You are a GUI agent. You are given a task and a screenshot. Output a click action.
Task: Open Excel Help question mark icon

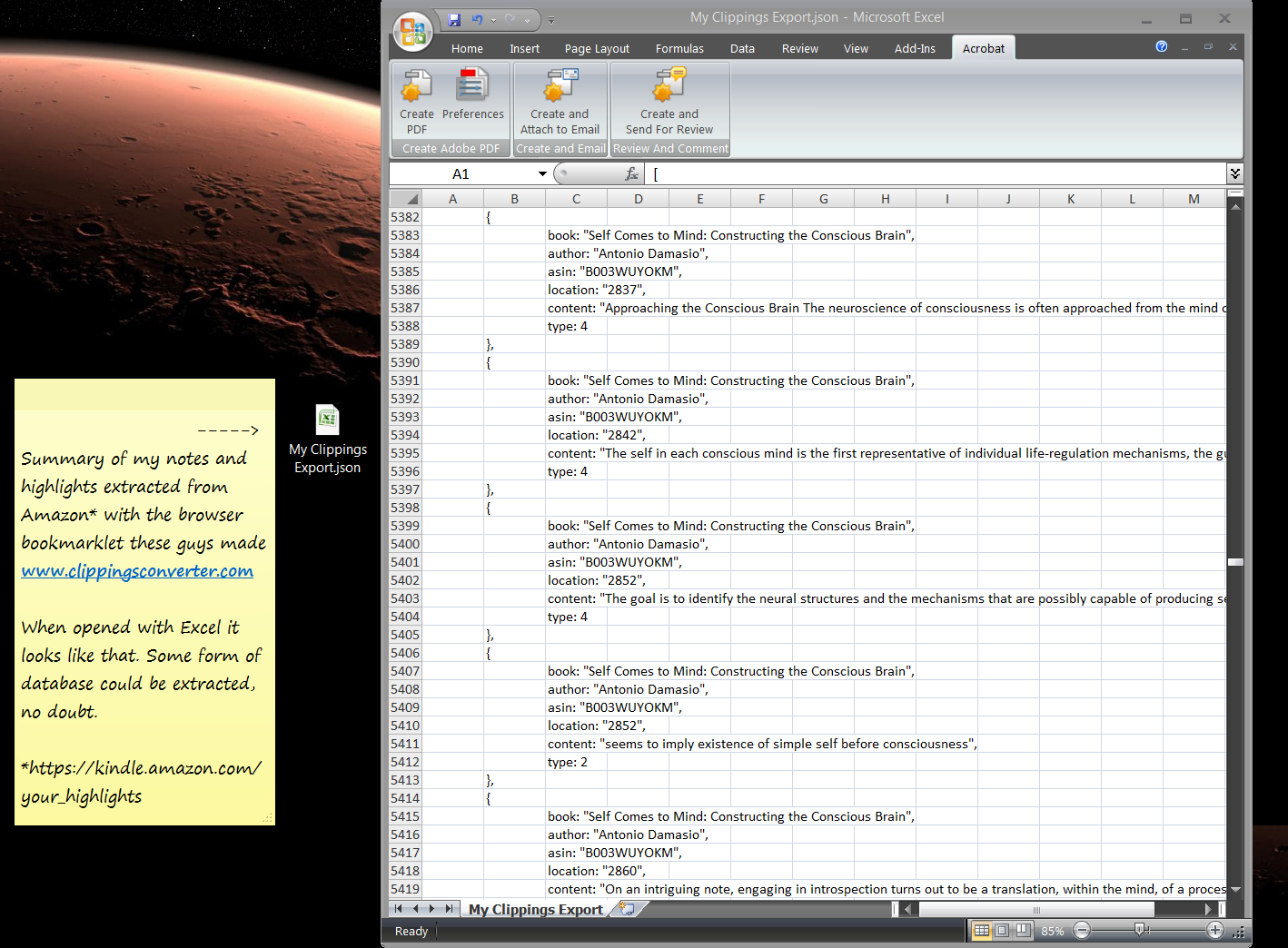pyautogui.click(x=1161, y=46)
